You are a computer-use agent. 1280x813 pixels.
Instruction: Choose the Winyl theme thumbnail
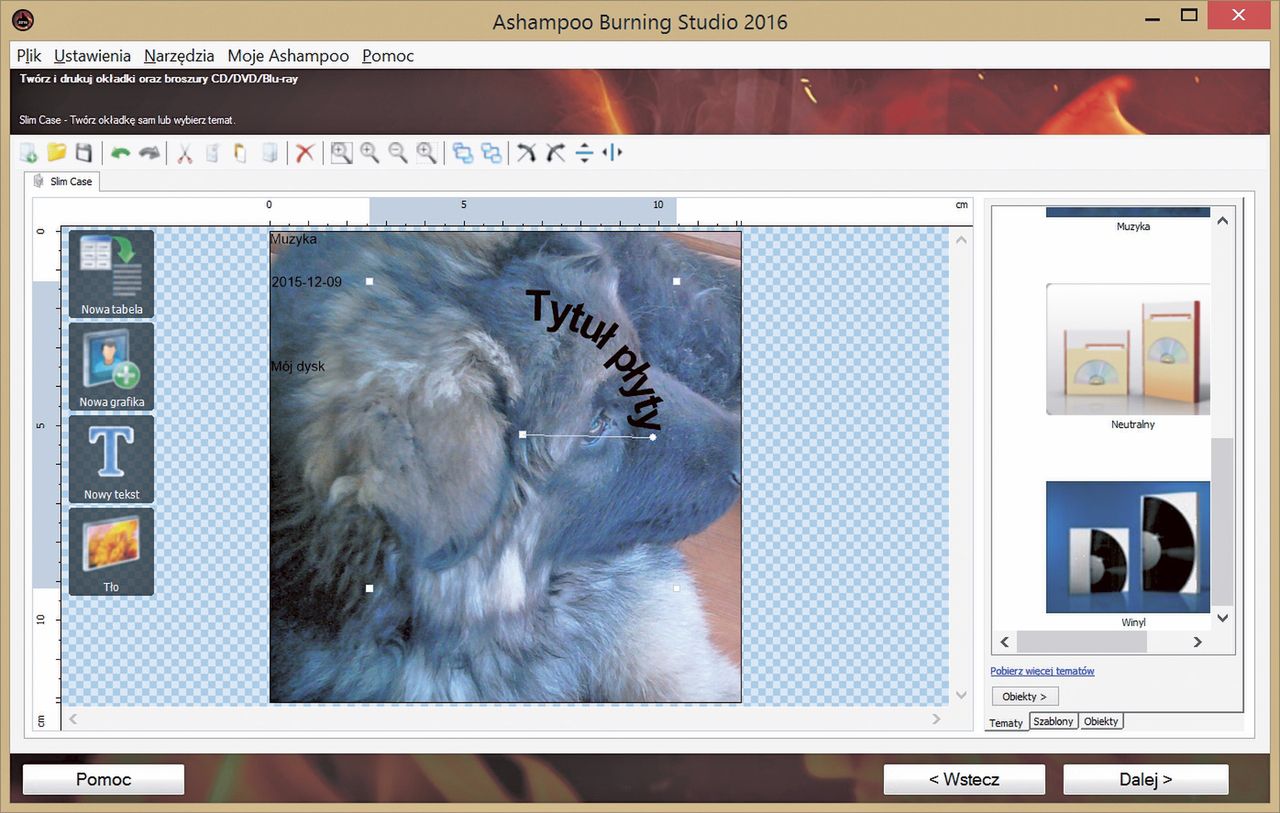[x=1128, y=547]
